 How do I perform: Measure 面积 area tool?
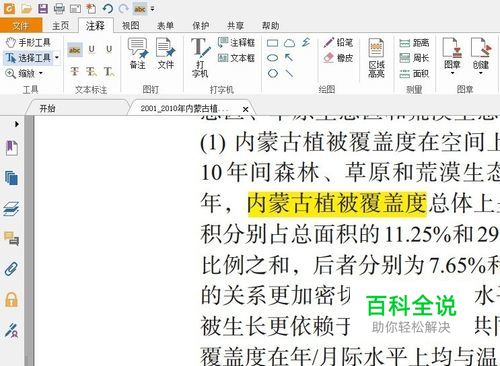coord(414,73)
